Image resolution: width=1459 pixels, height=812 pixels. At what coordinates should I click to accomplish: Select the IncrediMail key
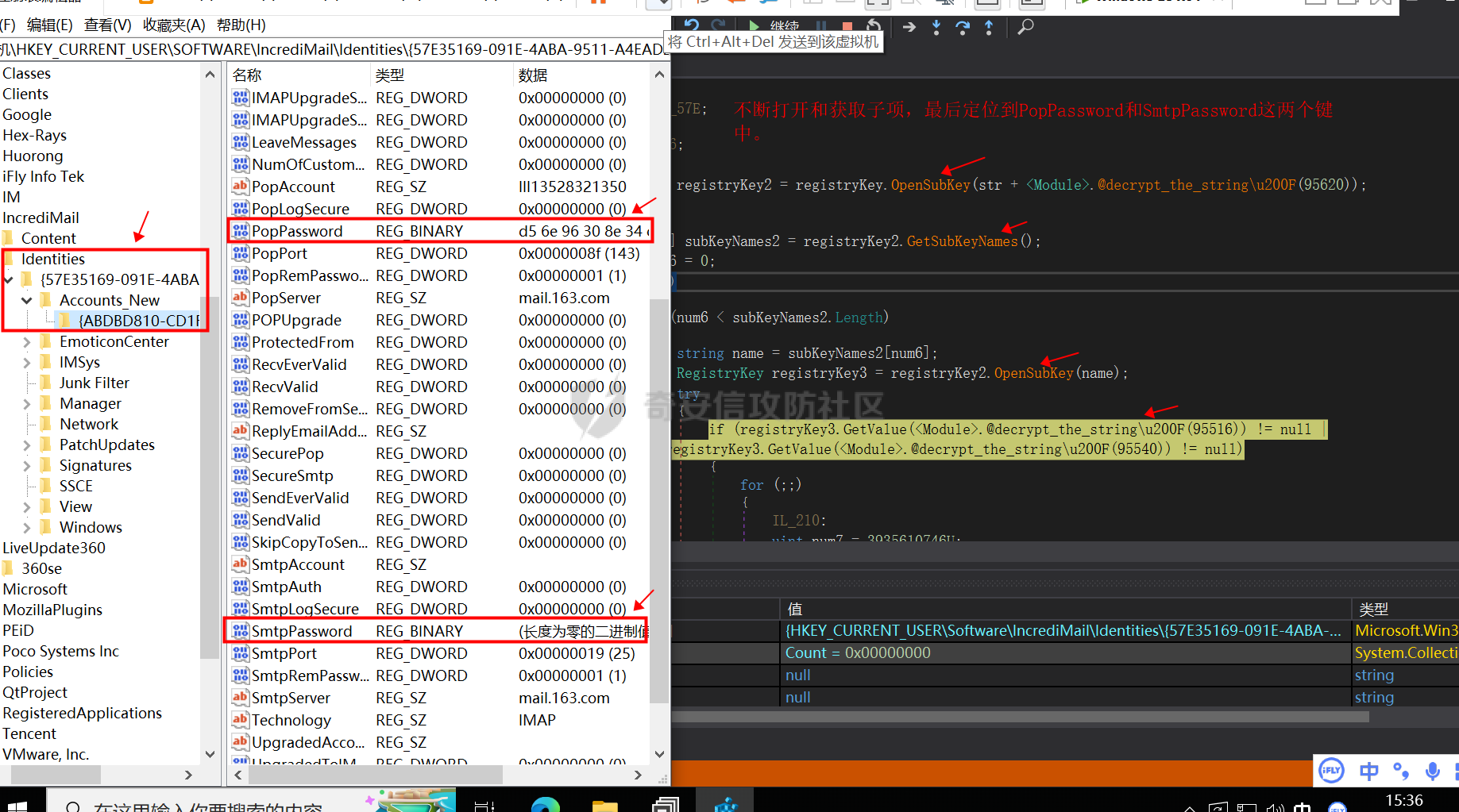click(41, 217)
